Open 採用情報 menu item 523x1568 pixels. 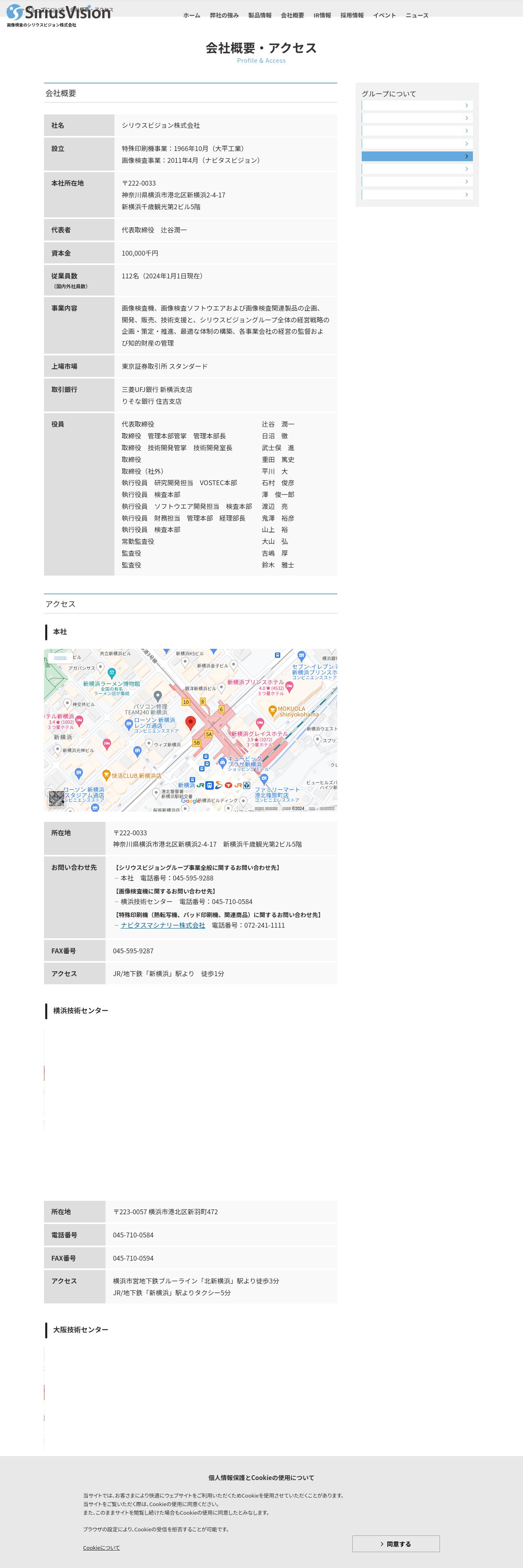click(352, 15)
